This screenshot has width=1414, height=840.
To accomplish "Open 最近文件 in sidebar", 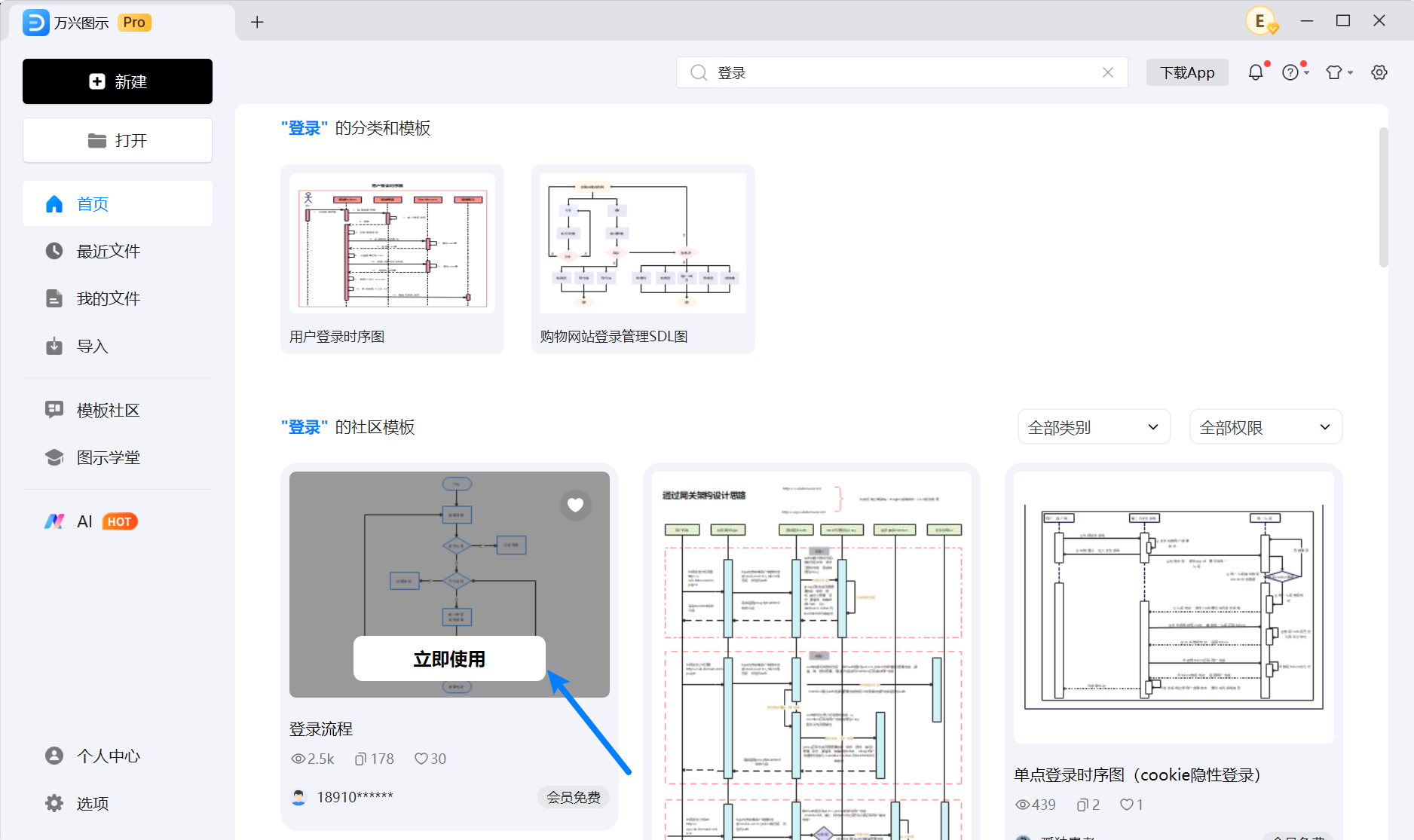I will pyautogui.click(x=118, y=251).
